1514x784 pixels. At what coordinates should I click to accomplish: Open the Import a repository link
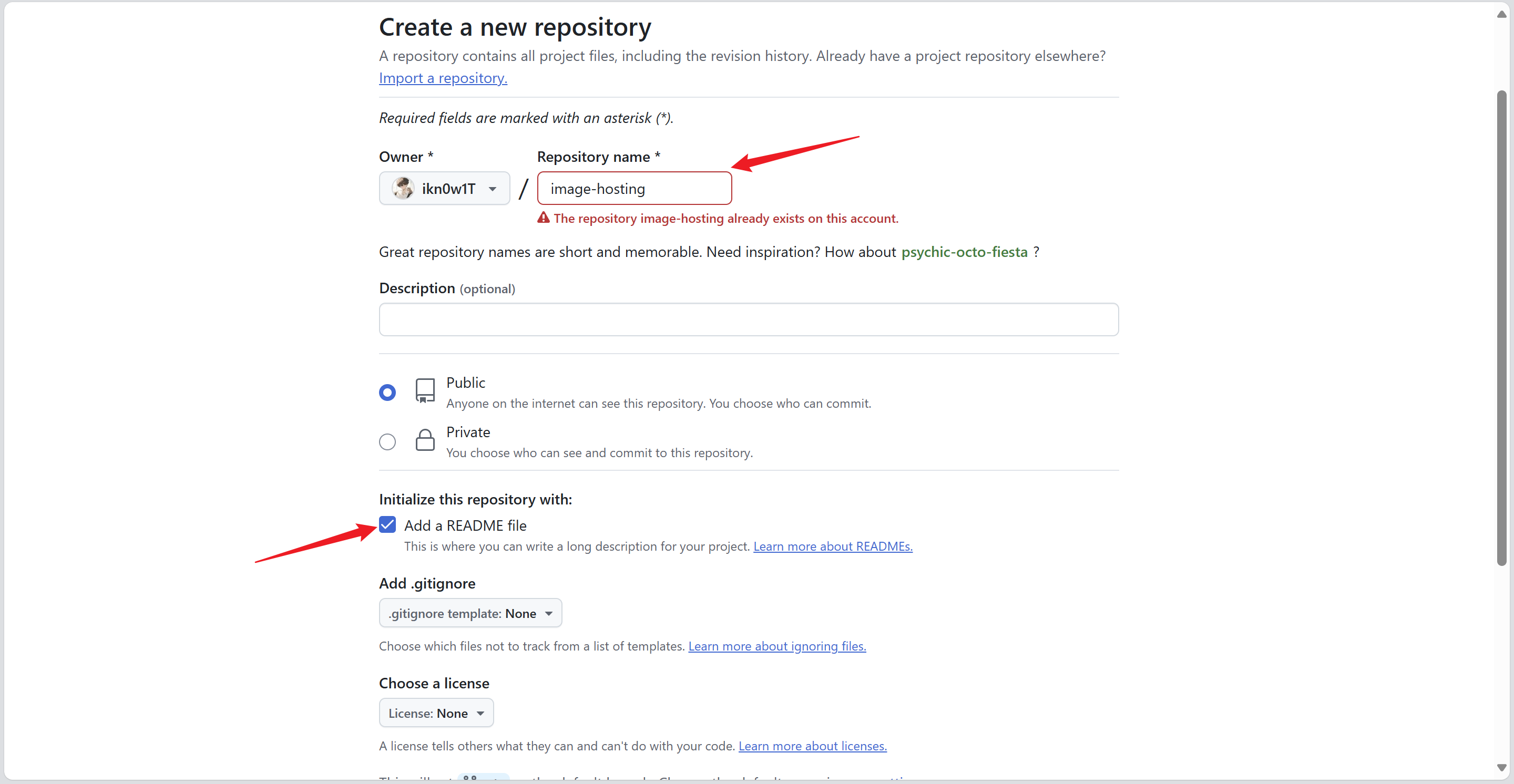tap(443, 78)
